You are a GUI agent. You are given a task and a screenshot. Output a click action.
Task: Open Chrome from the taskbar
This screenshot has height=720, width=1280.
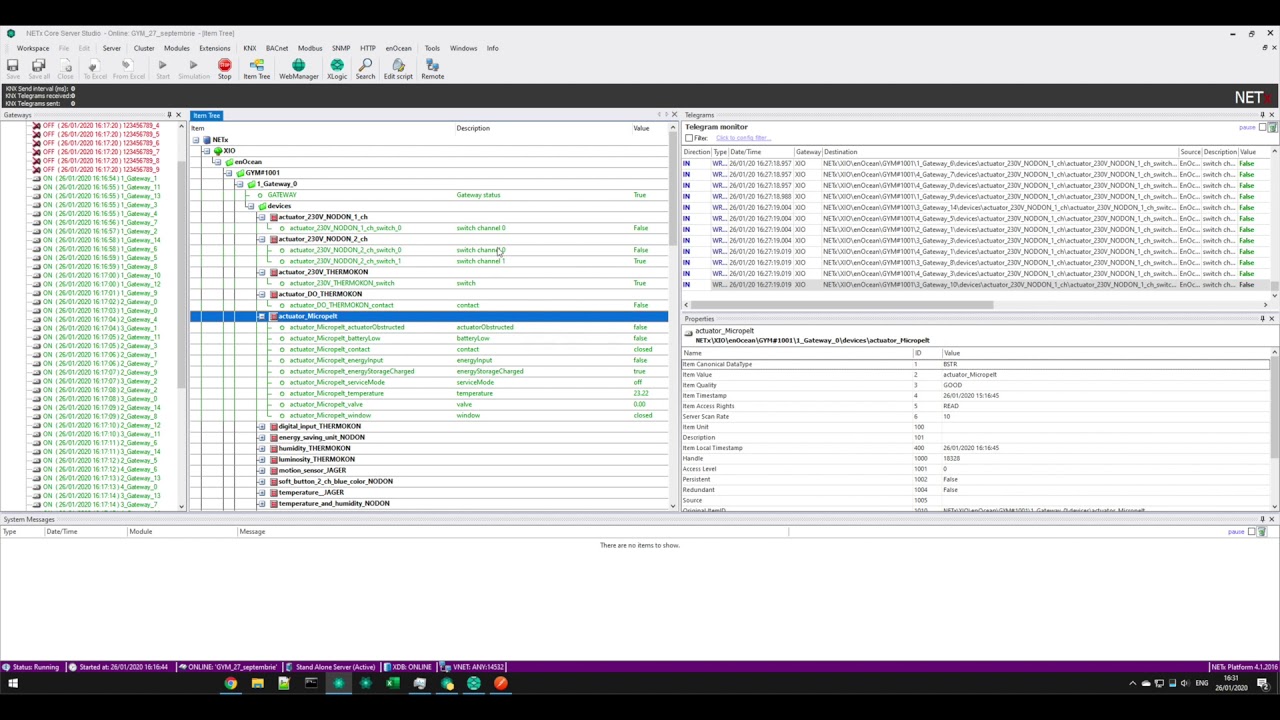(230, 684)
